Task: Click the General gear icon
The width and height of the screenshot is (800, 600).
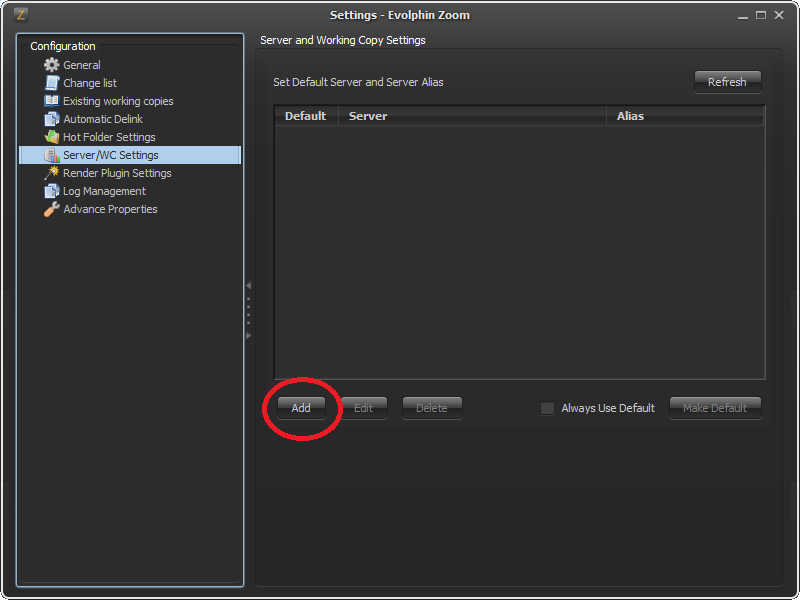Action: click(52, 65)
